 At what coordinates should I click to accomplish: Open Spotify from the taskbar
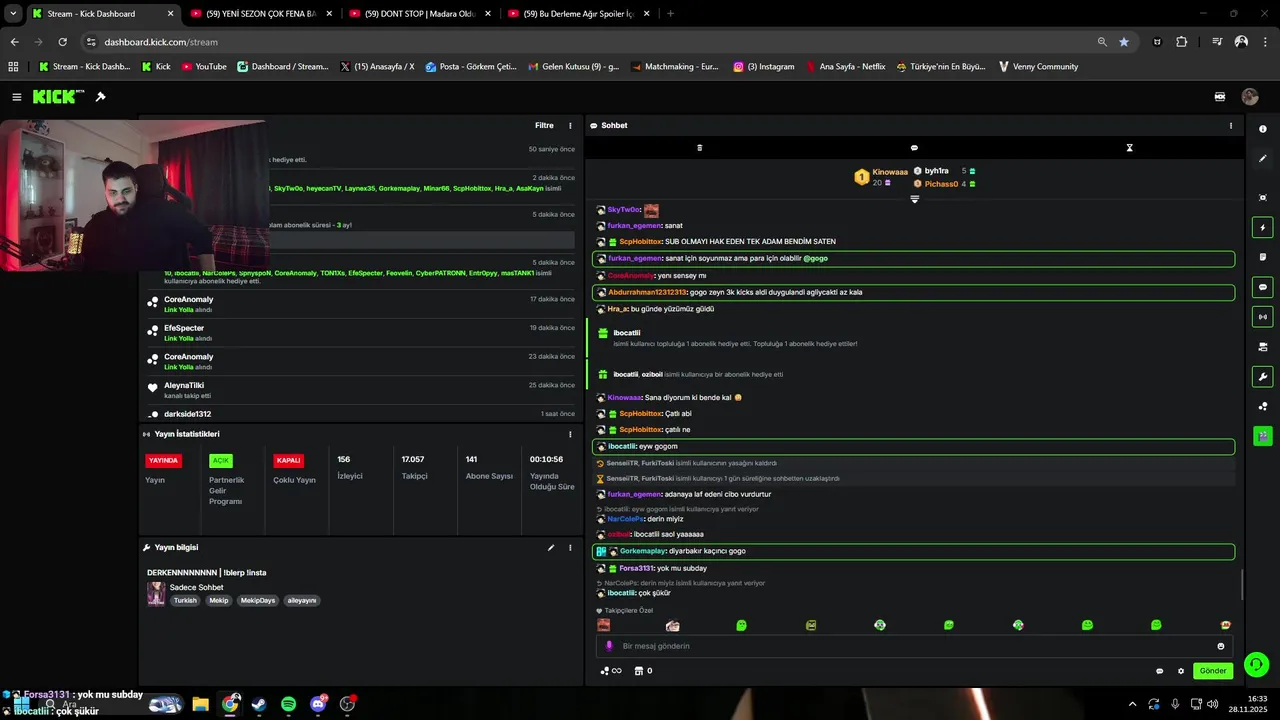coord(289,704)
